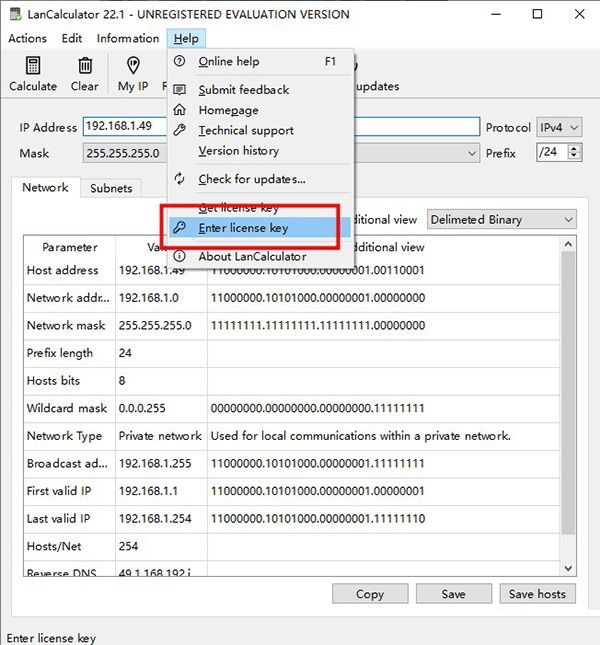Open the Actions menu
The image size is (600, 645).
click(x=28, y=38)
